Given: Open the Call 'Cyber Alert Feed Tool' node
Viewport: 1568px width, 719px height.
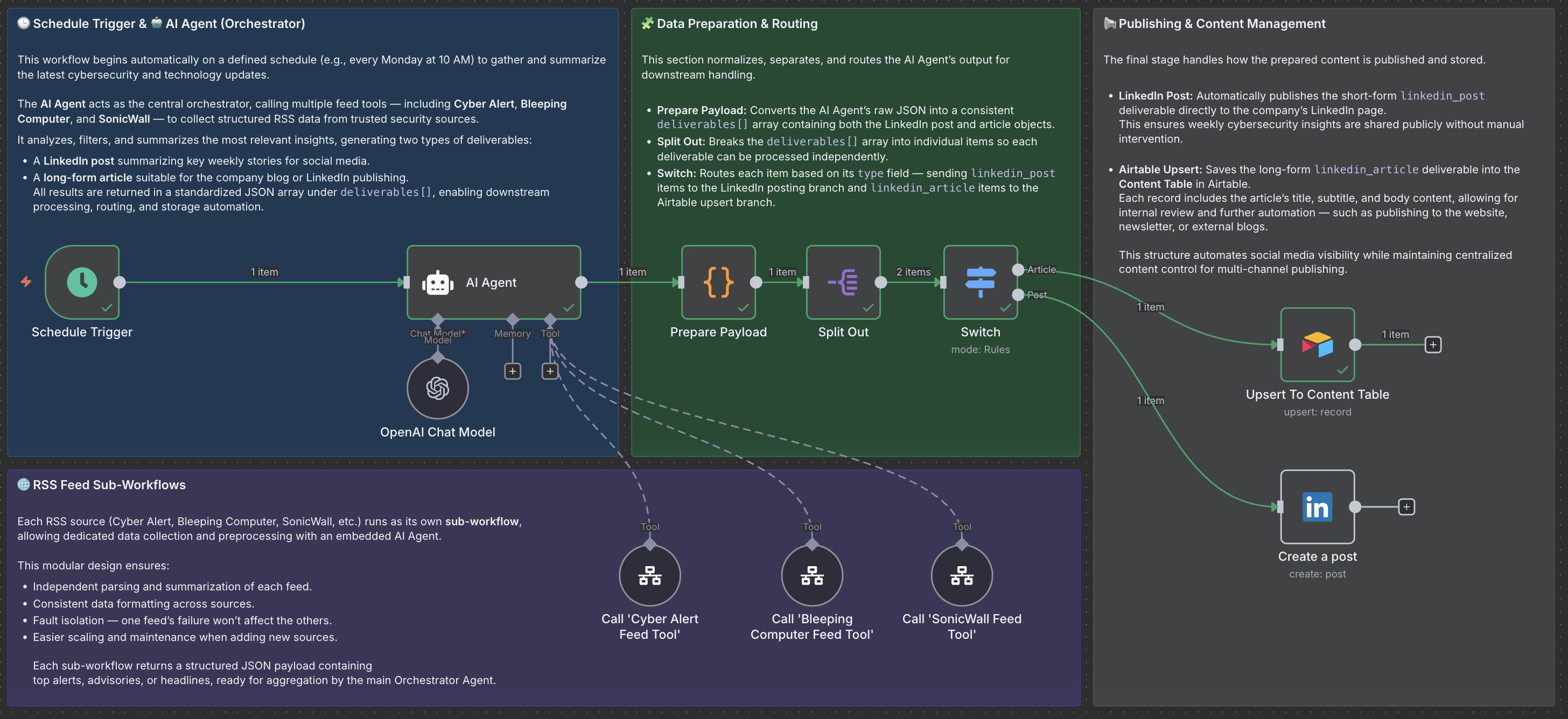Looking at the screenshot, I should (649, 575).
